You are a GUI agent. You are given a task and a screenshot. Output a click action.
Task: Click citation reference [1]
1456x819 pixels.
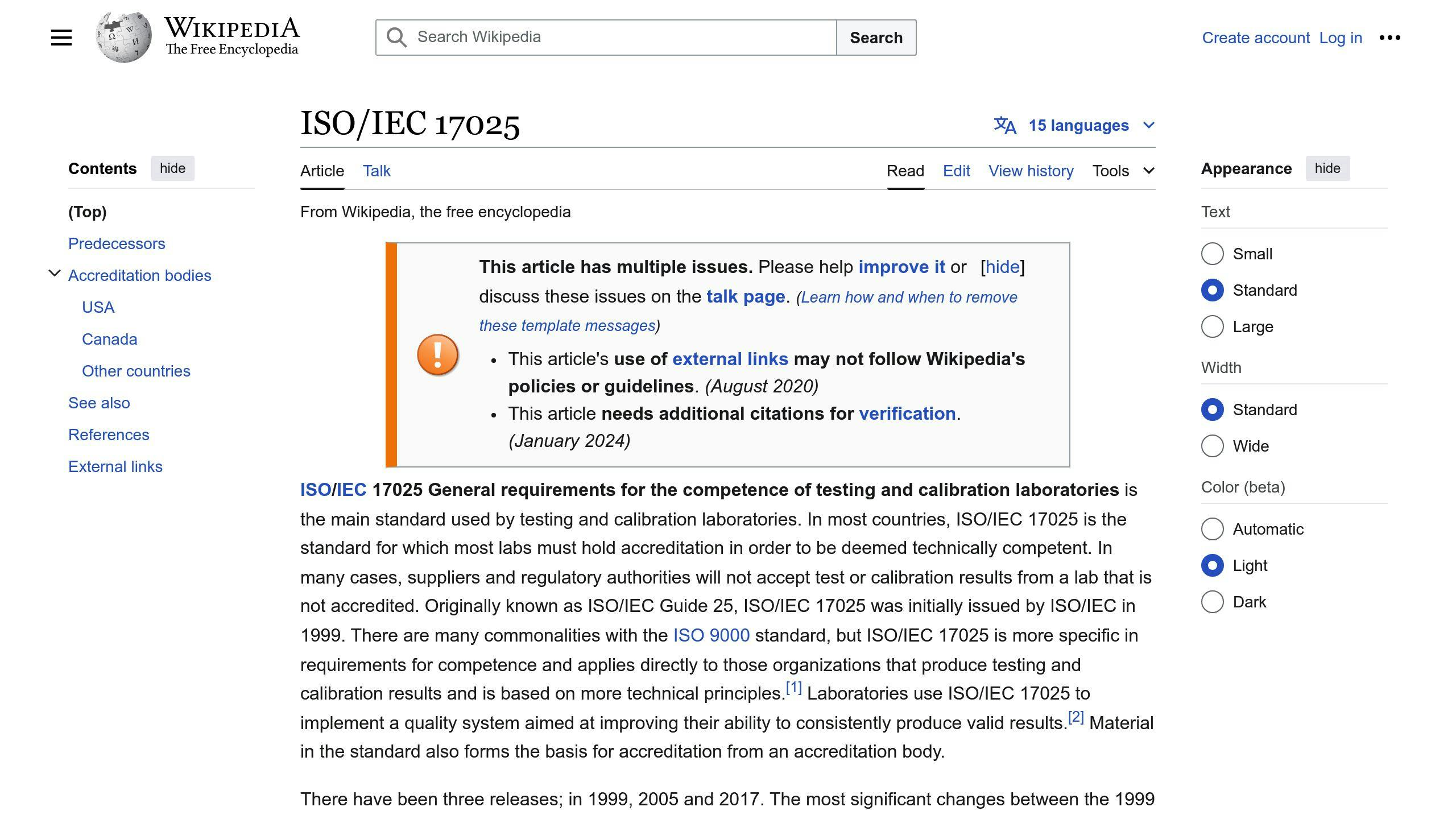tap(793, 688)
